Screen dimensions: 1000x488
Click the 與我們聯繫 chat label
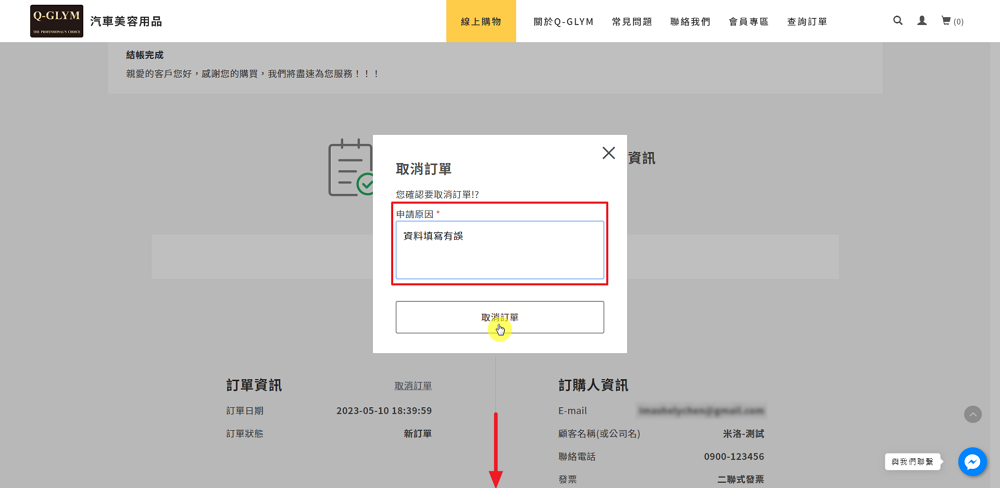pyautogui.click(x=913, y=462)
